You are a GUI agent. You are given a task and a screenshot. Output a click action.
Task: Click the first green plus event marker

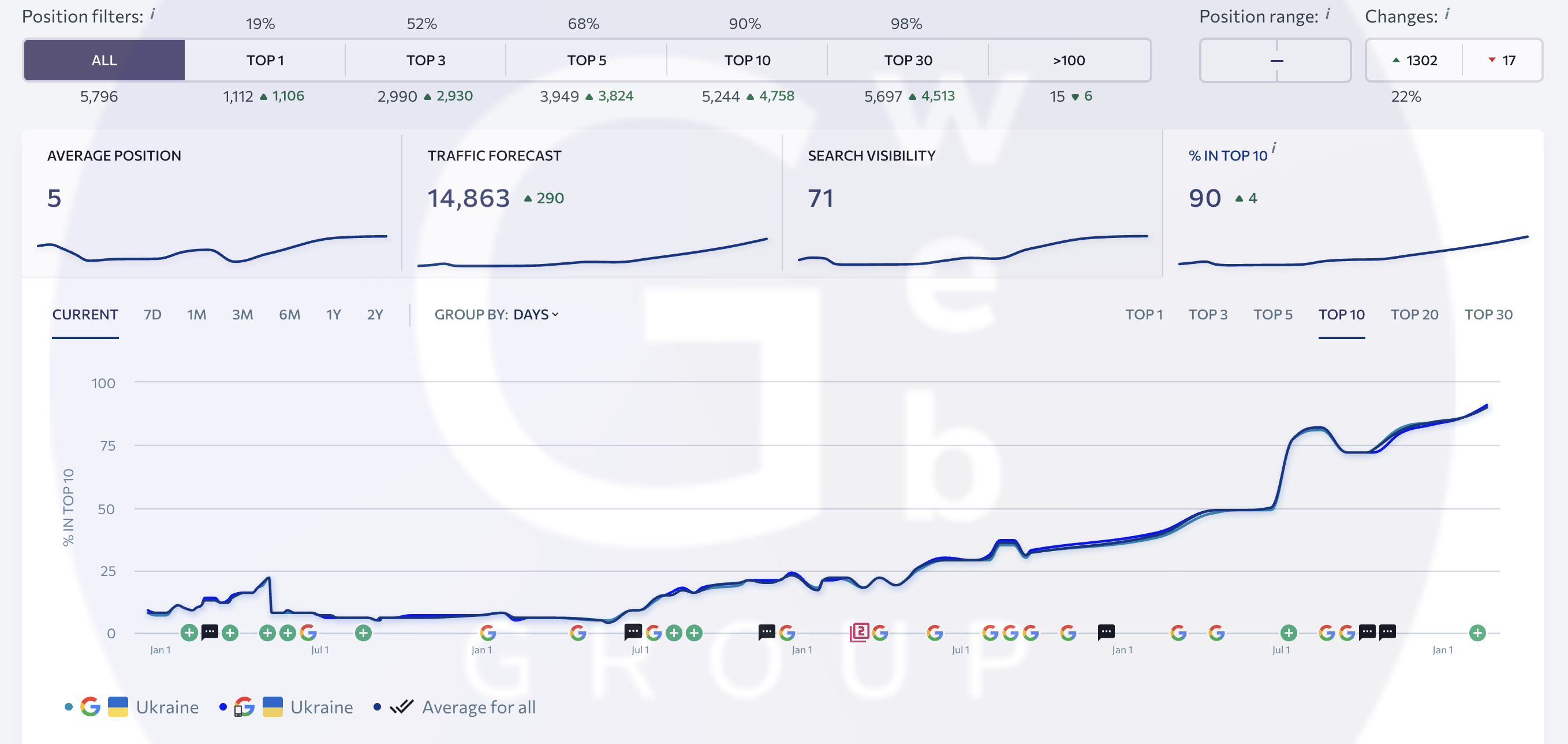[189, 633]
